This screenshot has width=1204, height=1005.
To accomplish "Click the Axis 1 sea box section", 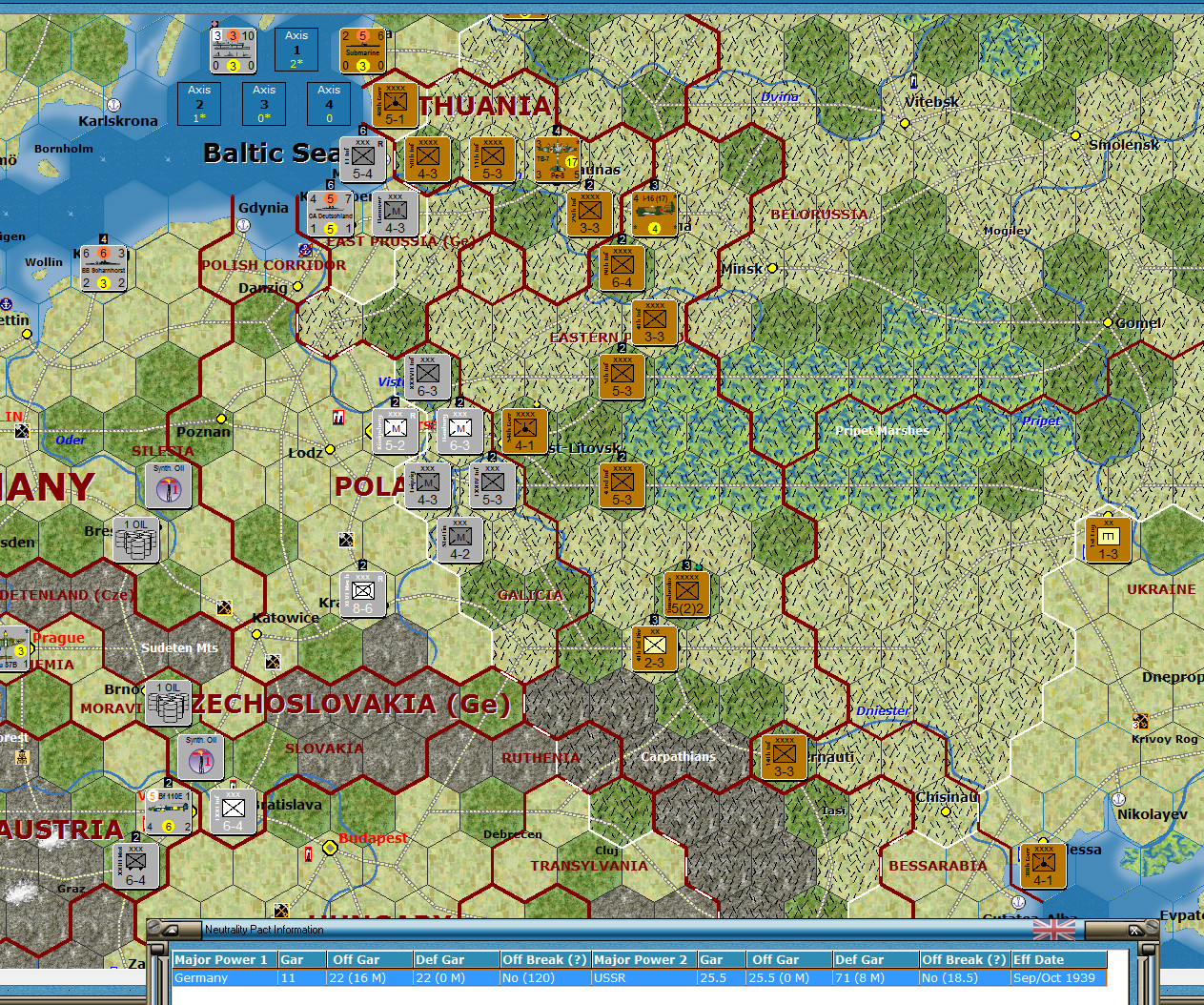I will pyautogui.click(x=296, y=50).
